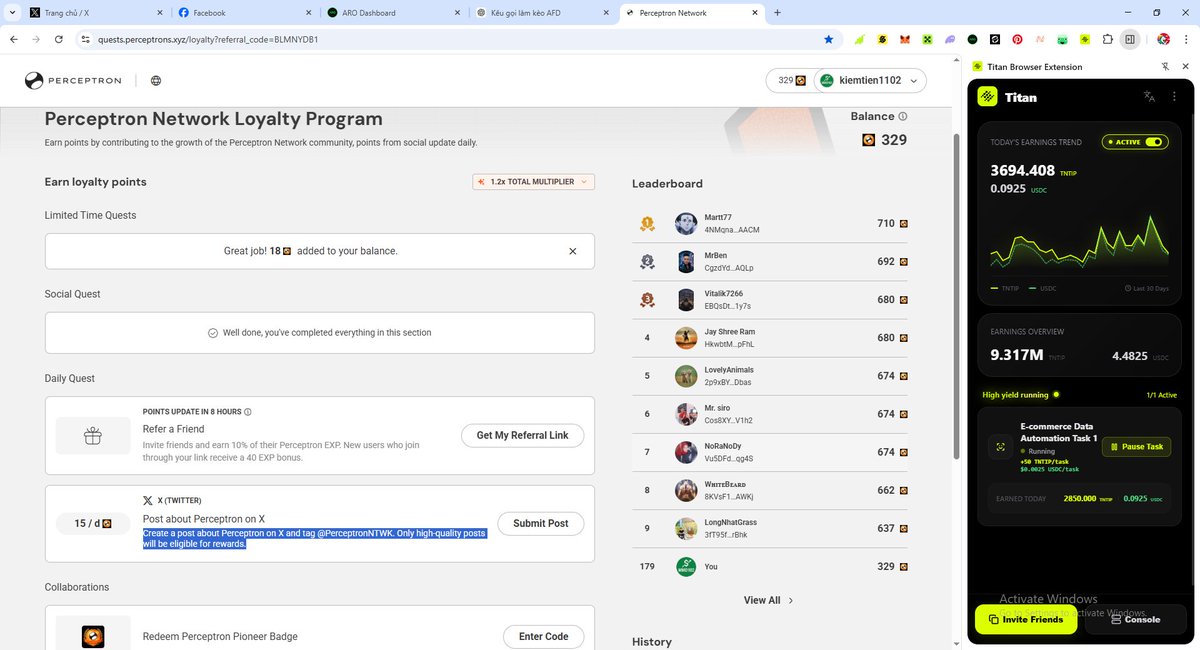Open the Chrome three-dot menu
Image resolution: width=1200 pixels, height=650 pixels.
(1186, 39)
